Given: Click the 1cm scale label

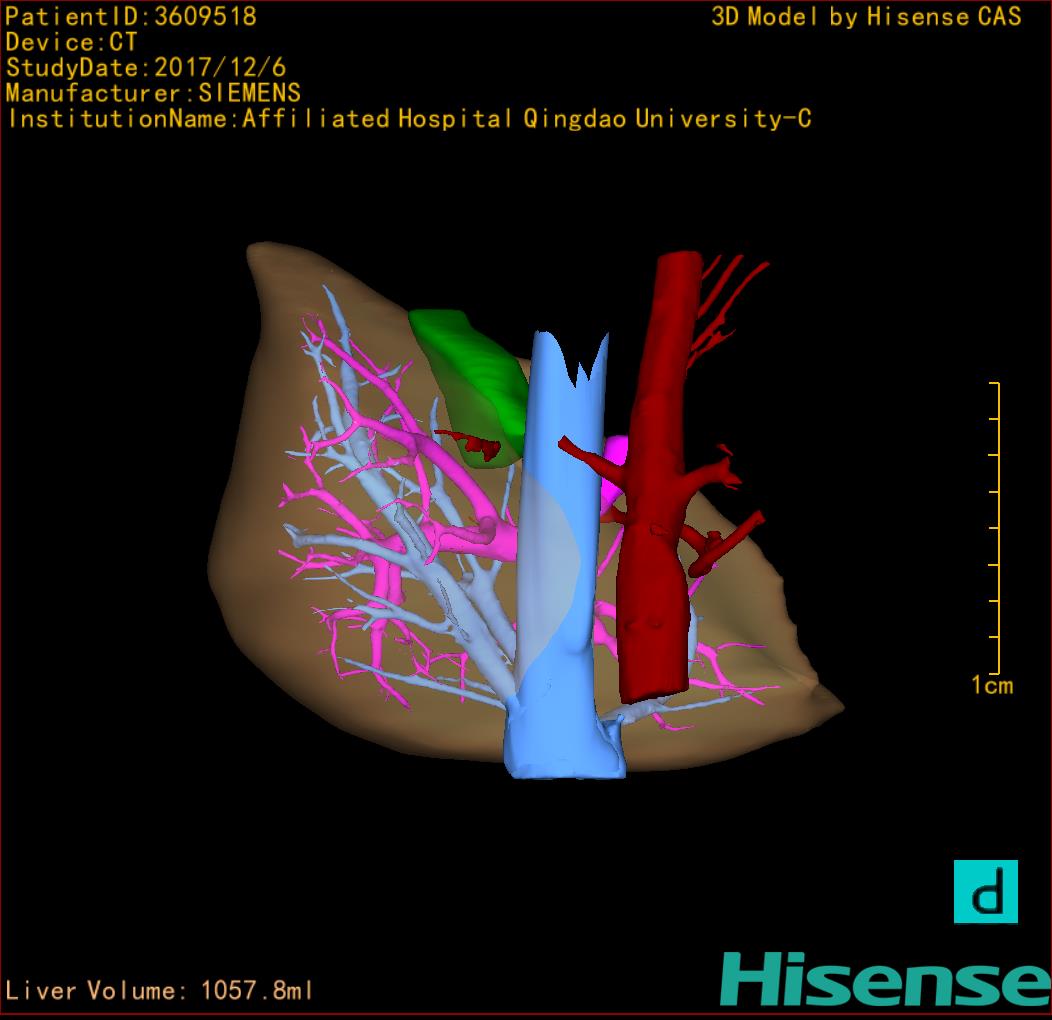Looking at the screenshot, I should point(992,685).
